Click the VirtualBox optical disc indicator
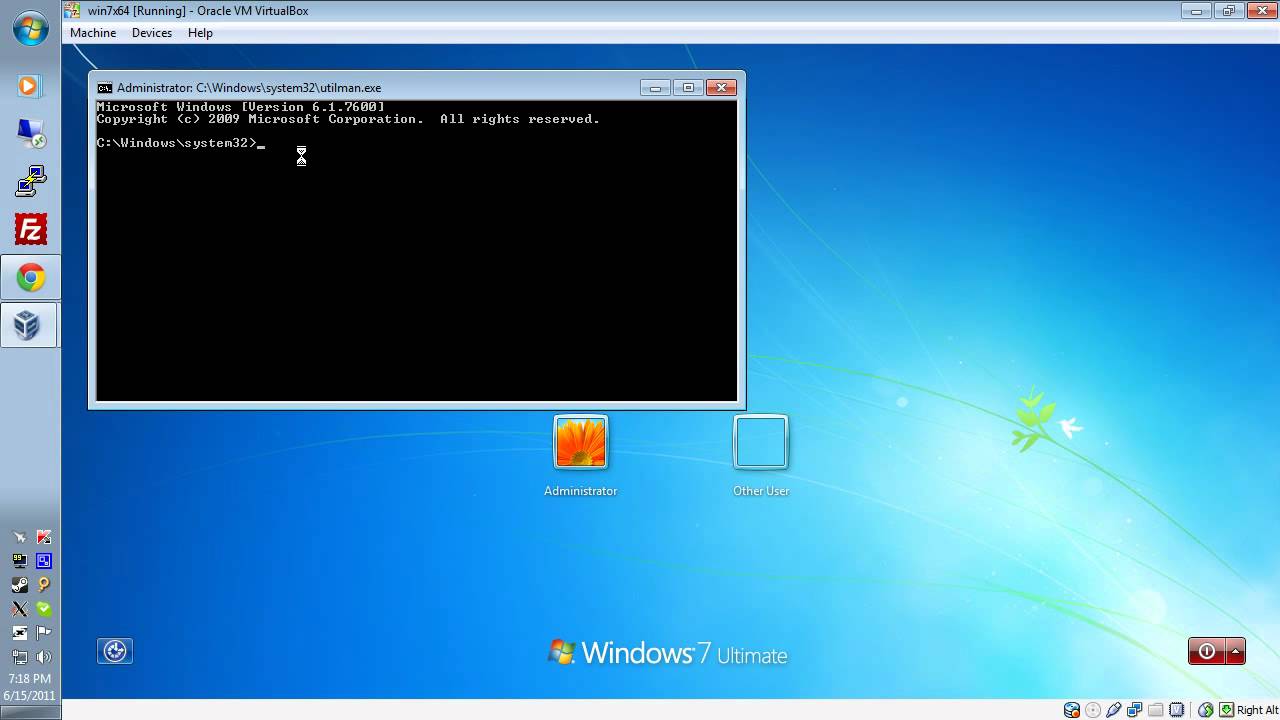Image resolution: width=1280 pixels, height=720 pixels. (1093, 710)
